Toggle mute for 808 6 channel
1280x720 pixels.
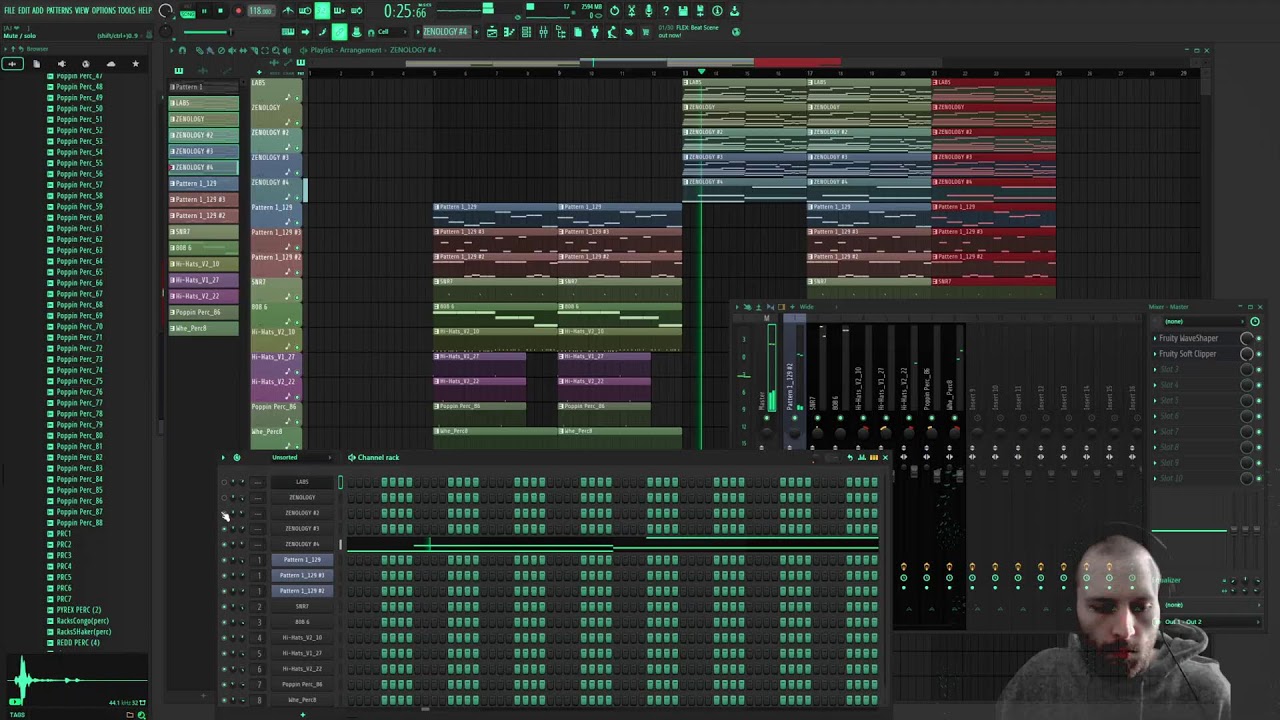(224, 622)
